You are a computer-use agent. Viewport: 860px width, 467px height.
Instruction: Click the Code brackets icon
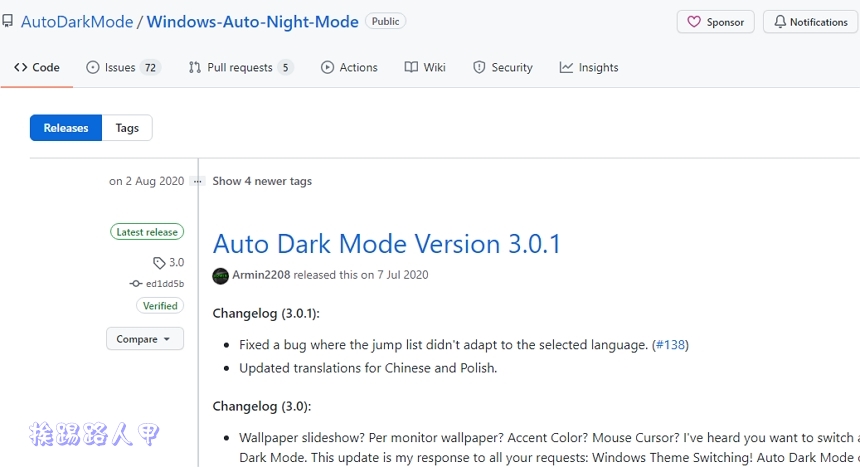[x=21, y=67]
